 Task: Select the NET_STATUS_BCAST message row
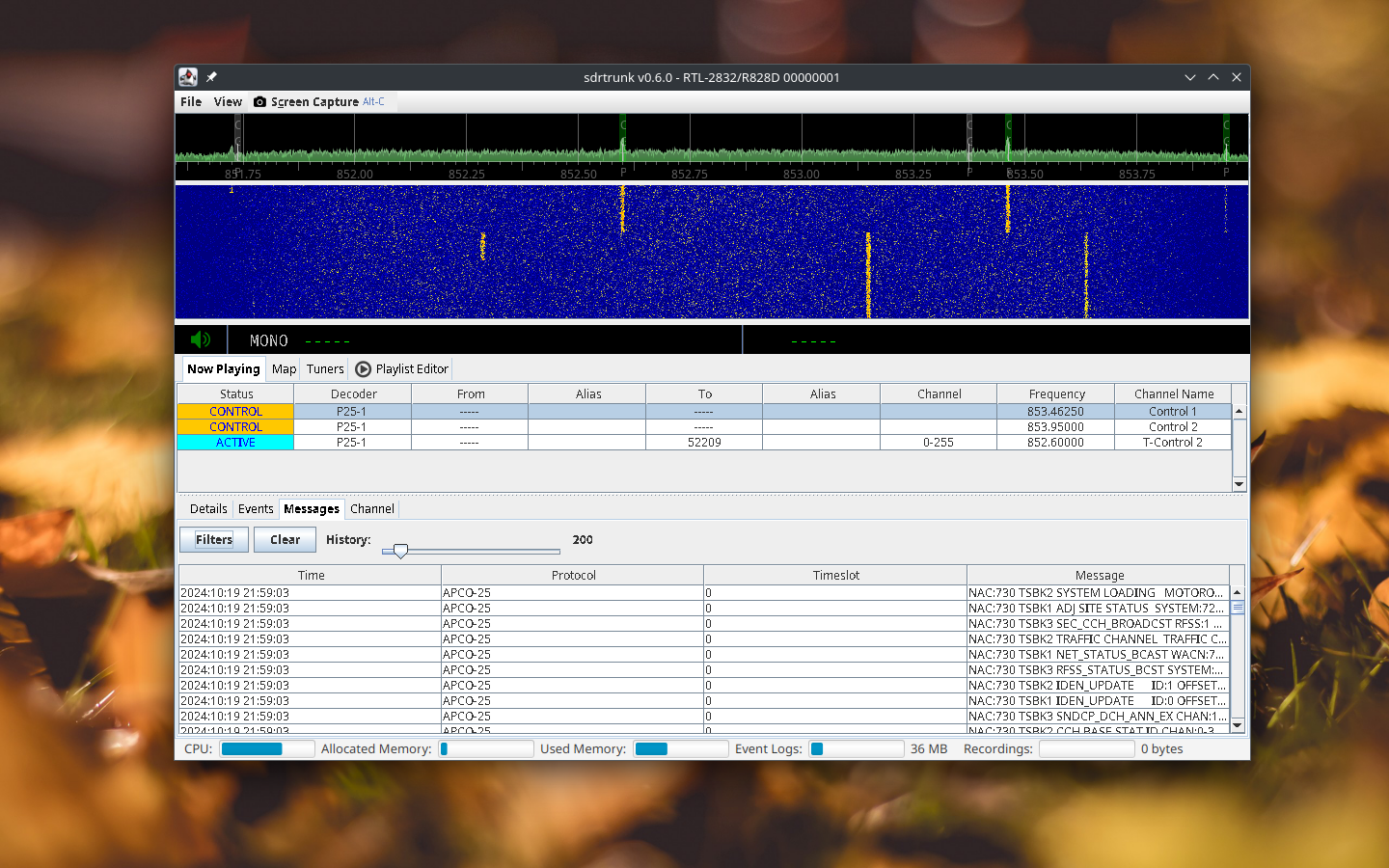pyautogui.click(x=704, y=655)
